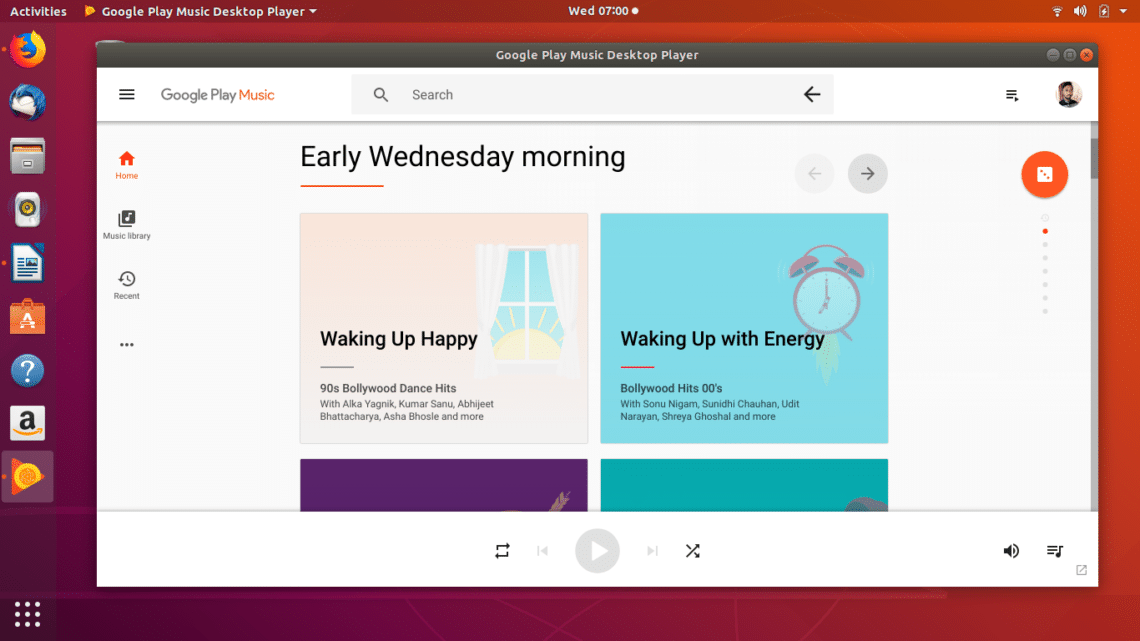Click the back arrow in search bar
The image size is (1140, 641).
pyautogui.click(x=811, y=95)
